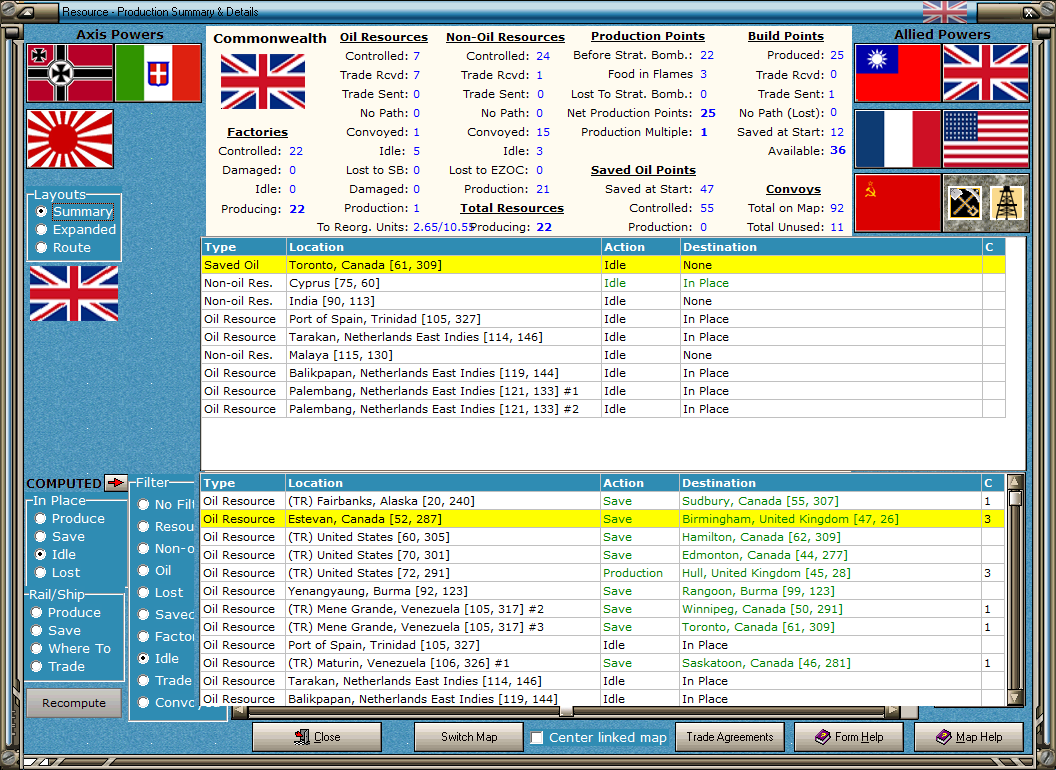Open Trade Agreements
The width and height of the screenshot is (1056, 770).
tap(729, 737)
